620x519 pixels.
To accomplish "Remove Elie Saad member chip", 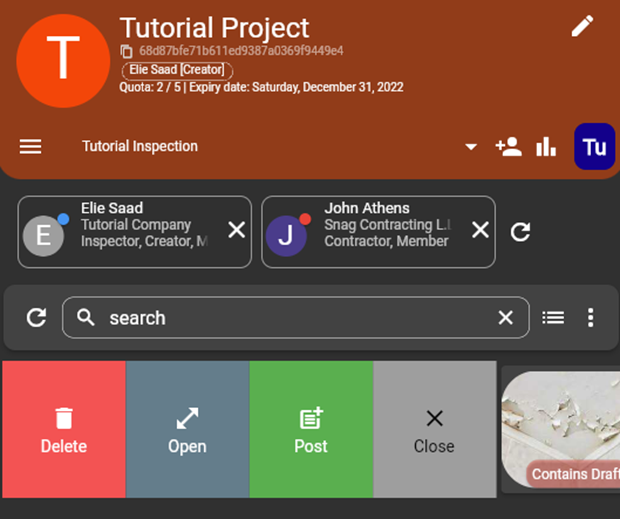I will [x=236, y=231].
